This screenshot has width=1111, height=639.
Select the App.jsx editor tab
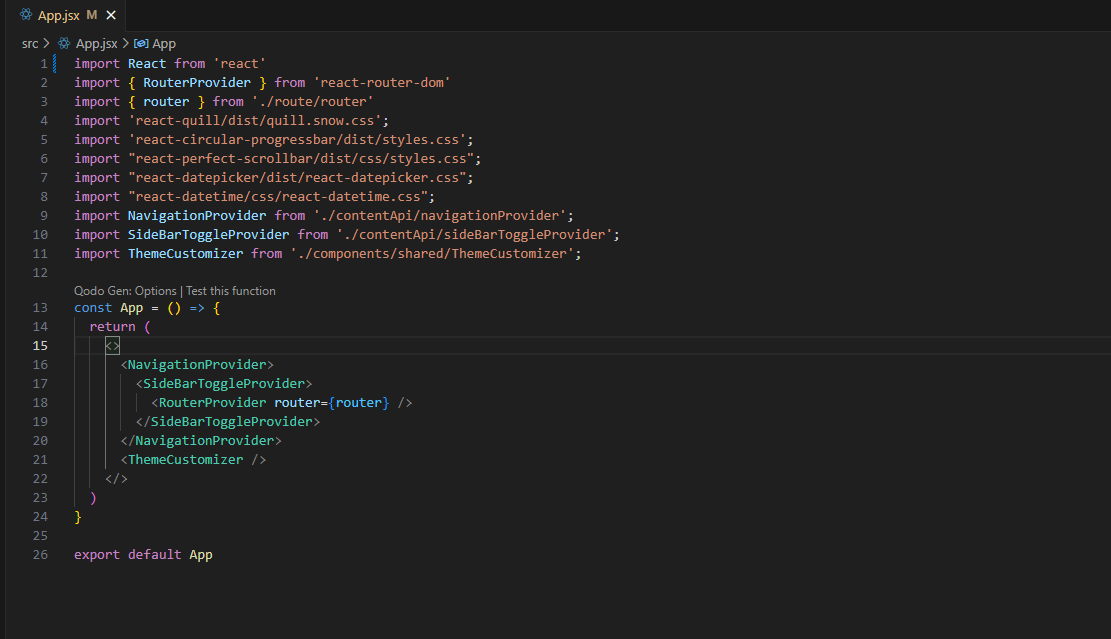click(67, 15)
